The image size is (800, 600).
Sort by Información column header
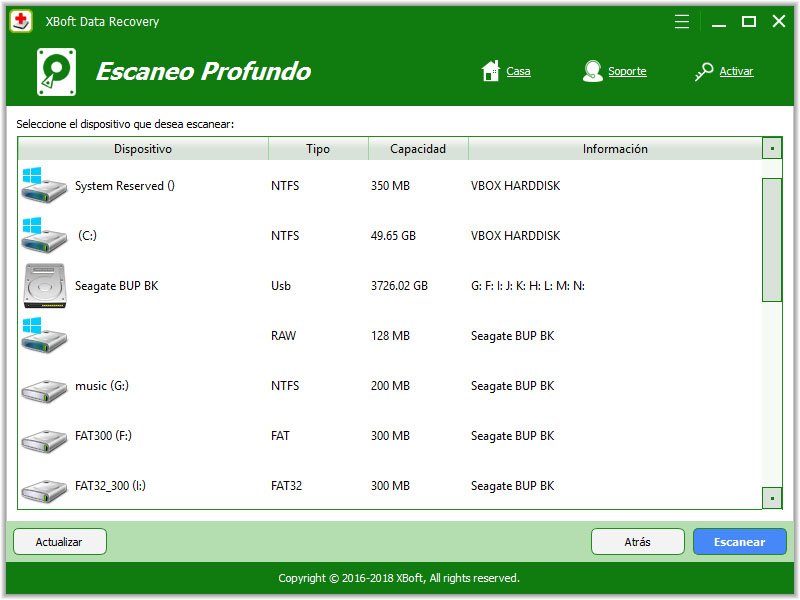615,149
